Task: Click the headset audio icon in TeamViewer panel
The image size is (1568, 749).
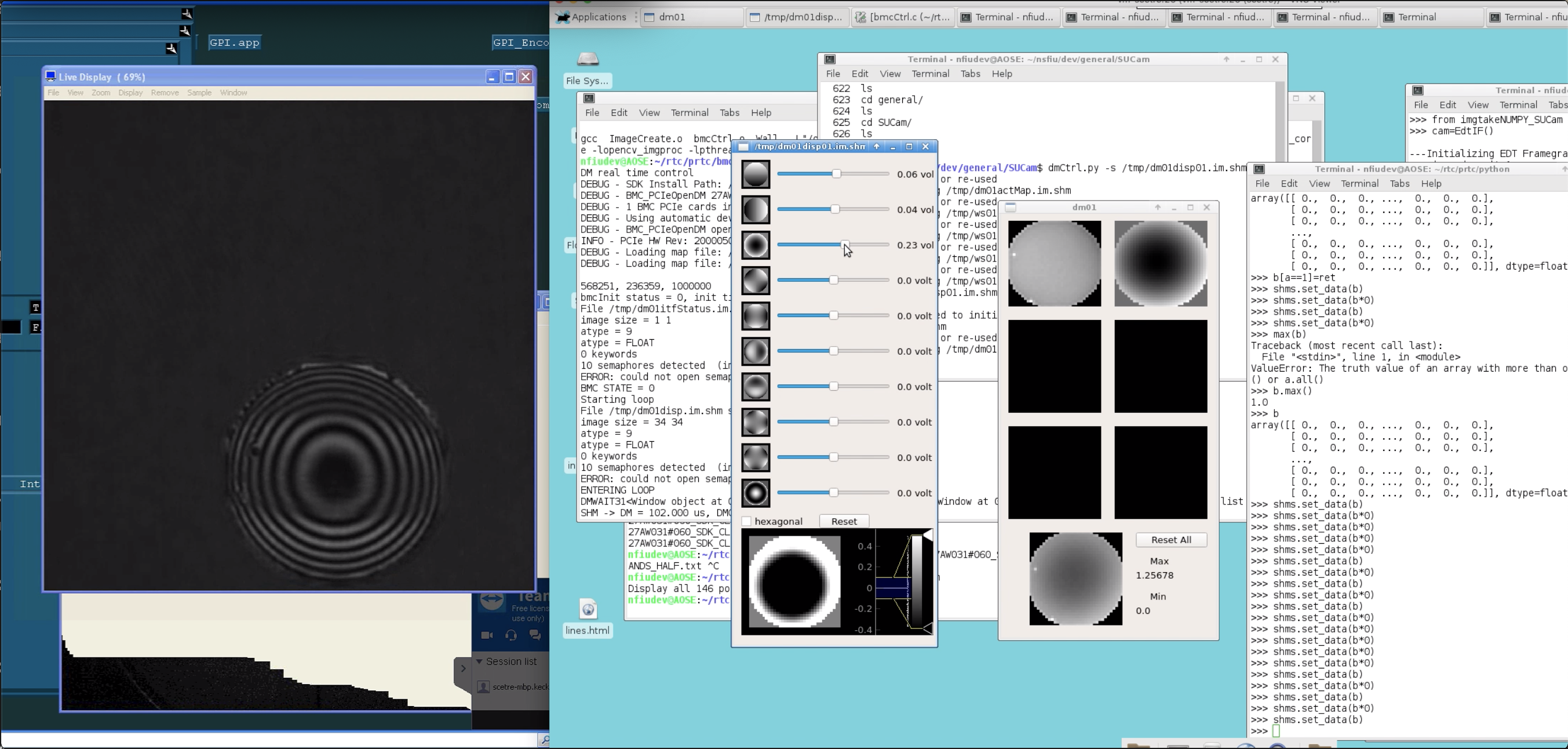Action: click(510, 635)
